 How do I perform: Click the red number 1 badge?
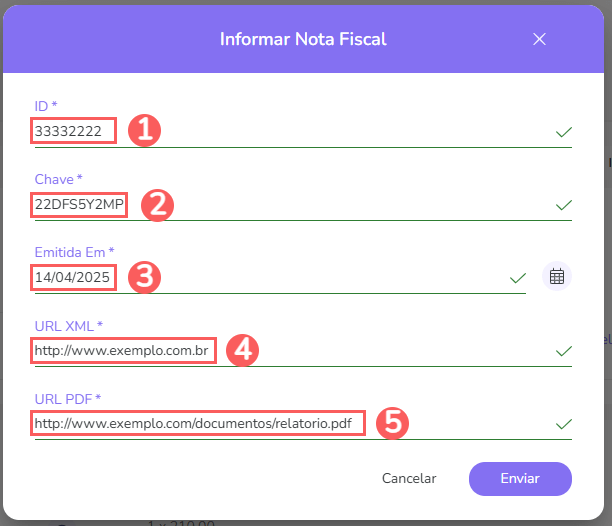(x=145, y=131)
